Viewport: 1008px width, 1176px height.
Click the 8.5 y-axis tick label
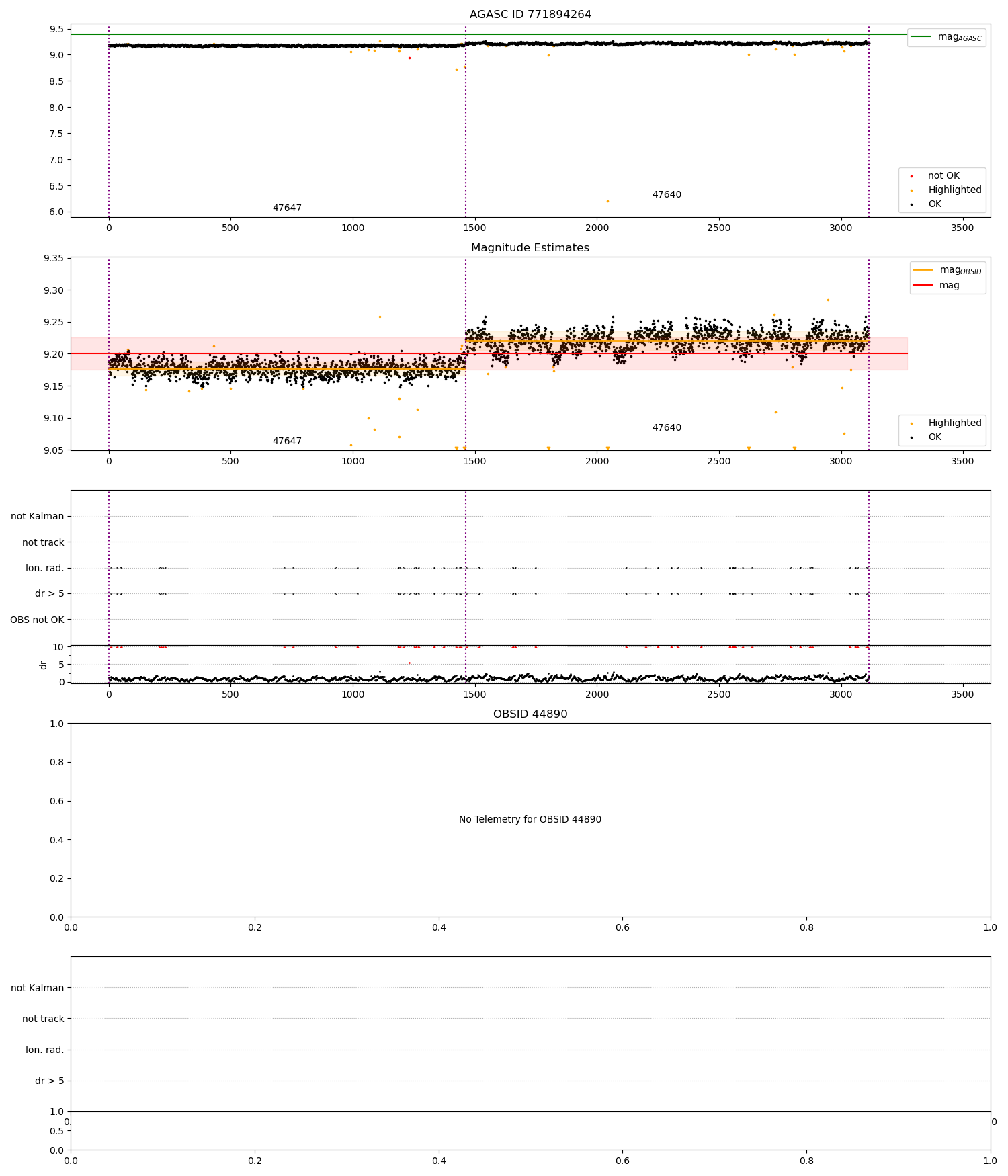click(56, 81)
